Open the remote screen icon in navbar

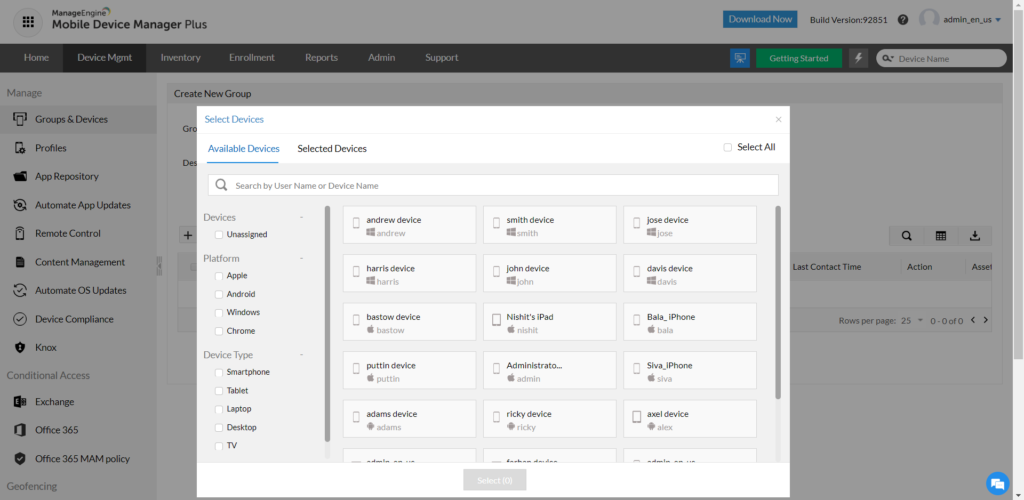point(740,58)
